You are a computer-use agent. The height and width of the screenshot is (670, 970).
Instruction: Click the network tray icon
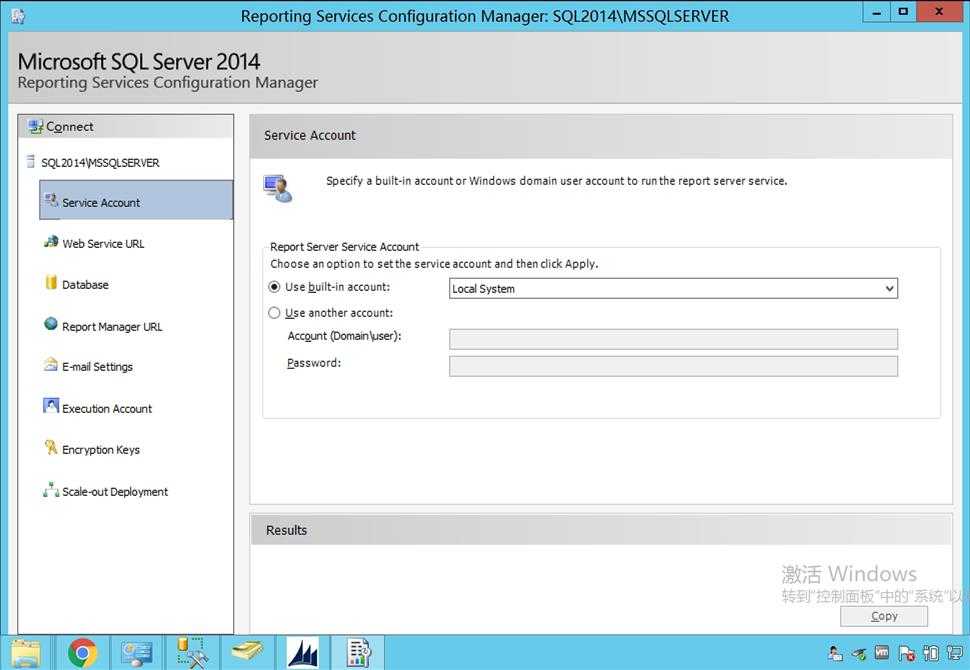pos(956,653)
